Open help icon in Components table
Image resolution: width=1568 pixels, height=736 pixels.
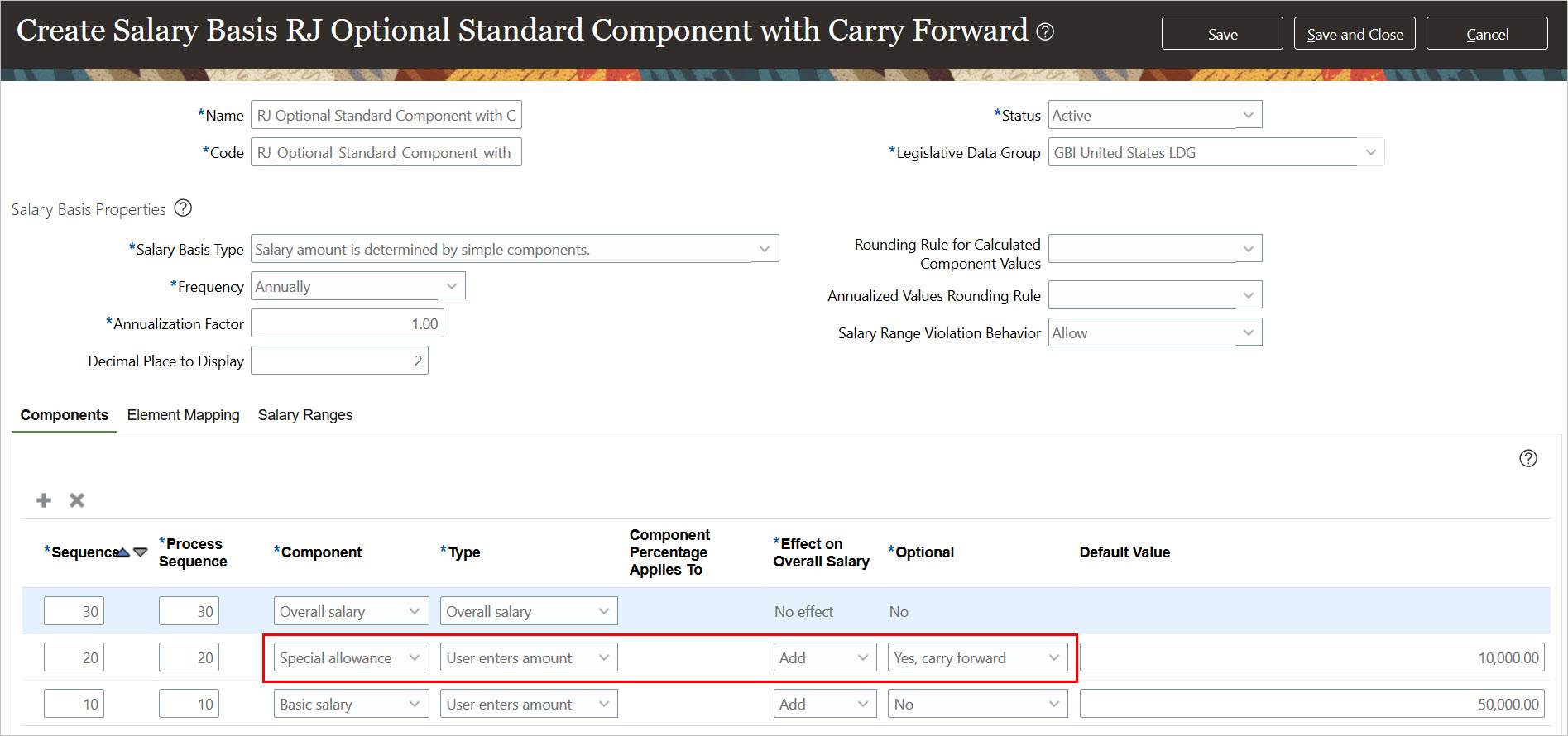pyautogui.click(x=1528, y=458)
